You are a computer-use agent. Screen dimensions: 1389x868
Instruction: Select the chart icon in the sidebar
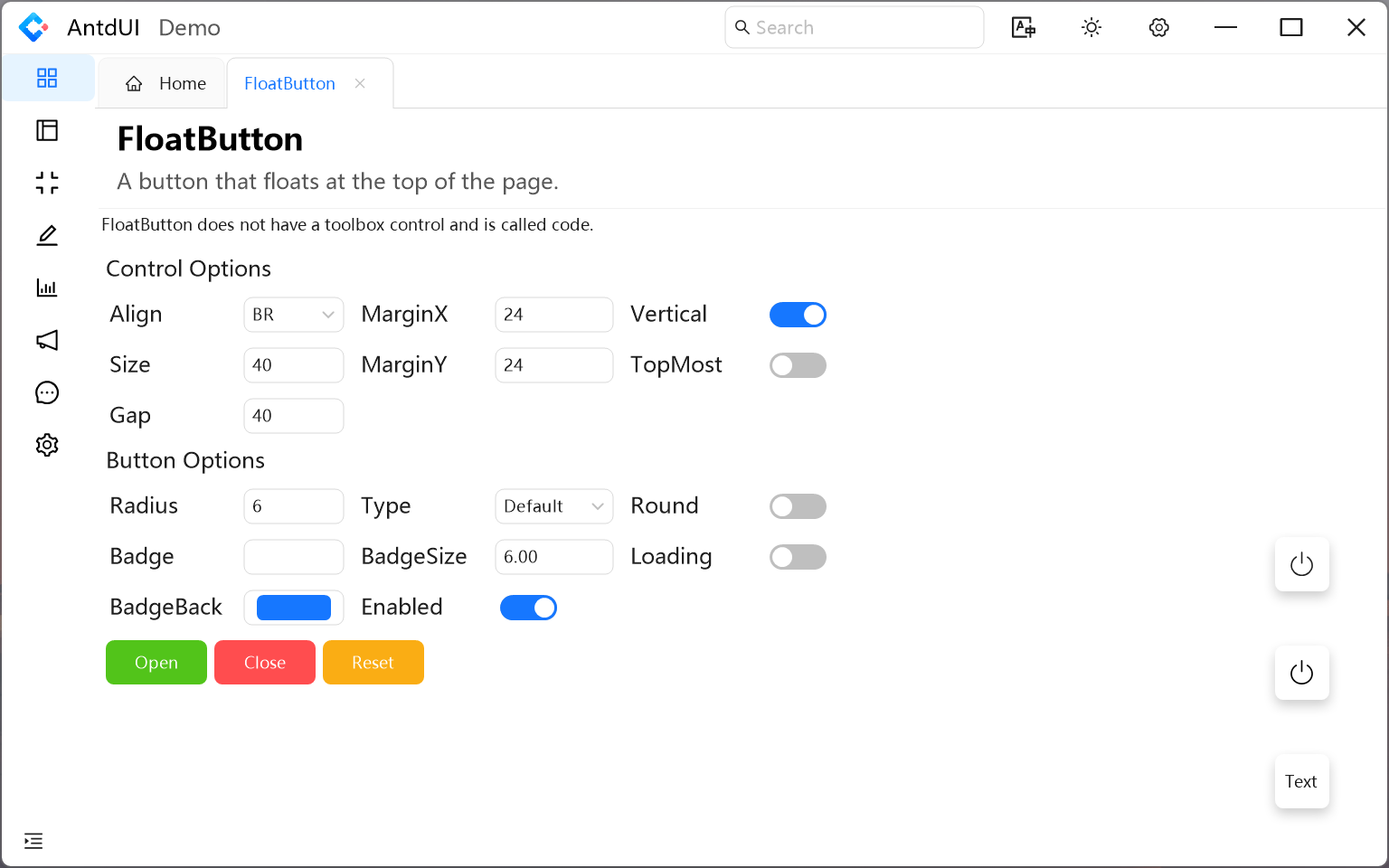click(47, 288)
